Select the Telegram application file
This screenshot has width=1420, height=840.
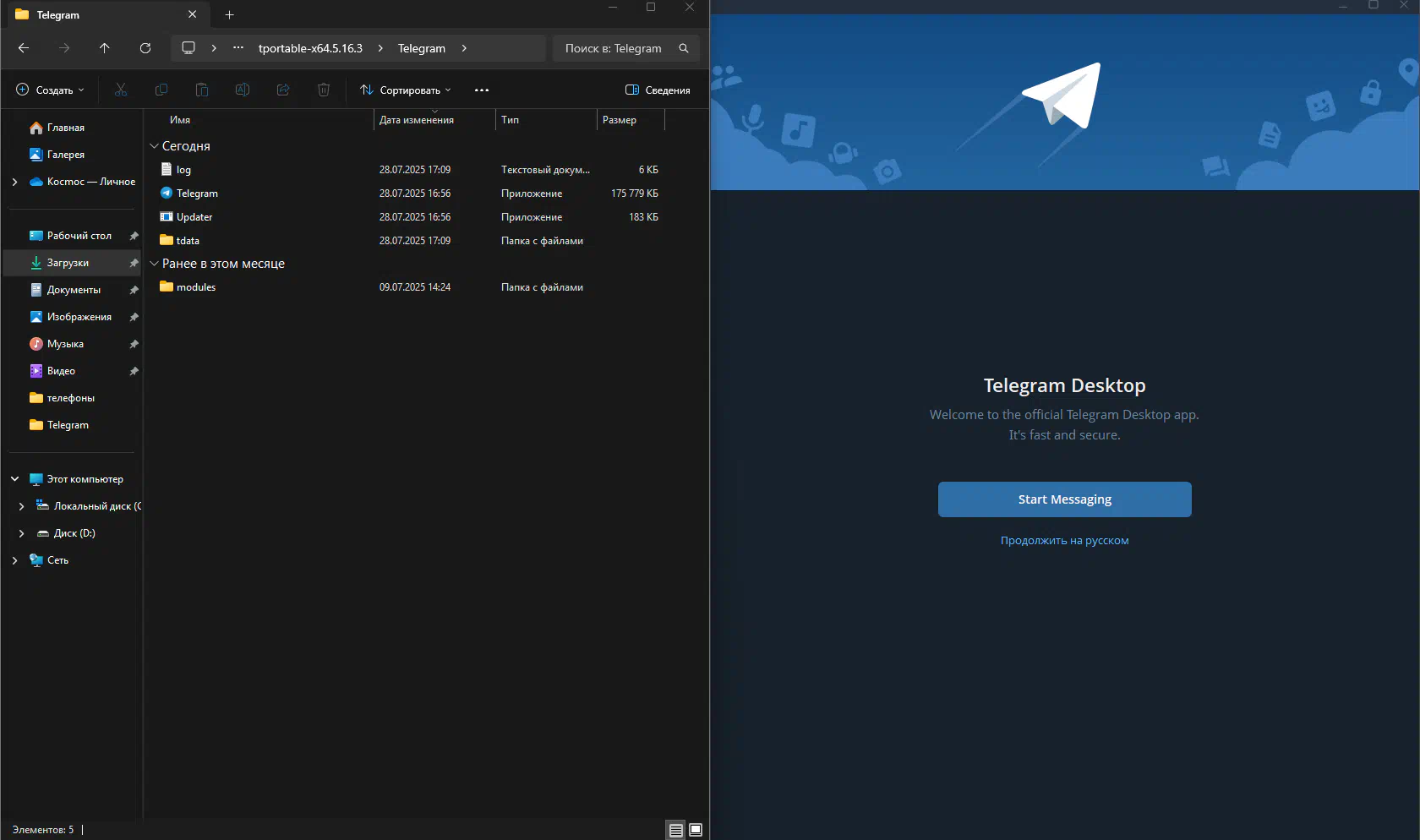[x=197, y=194]
